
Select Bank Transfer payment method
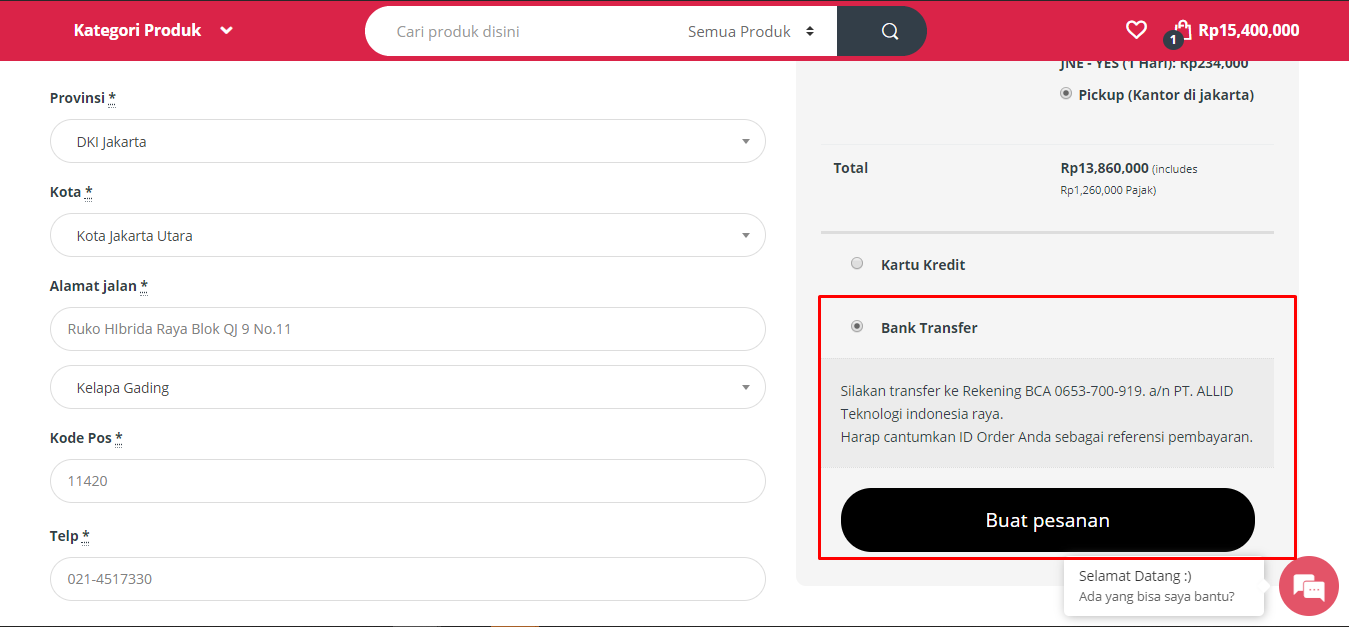(857, 327)
